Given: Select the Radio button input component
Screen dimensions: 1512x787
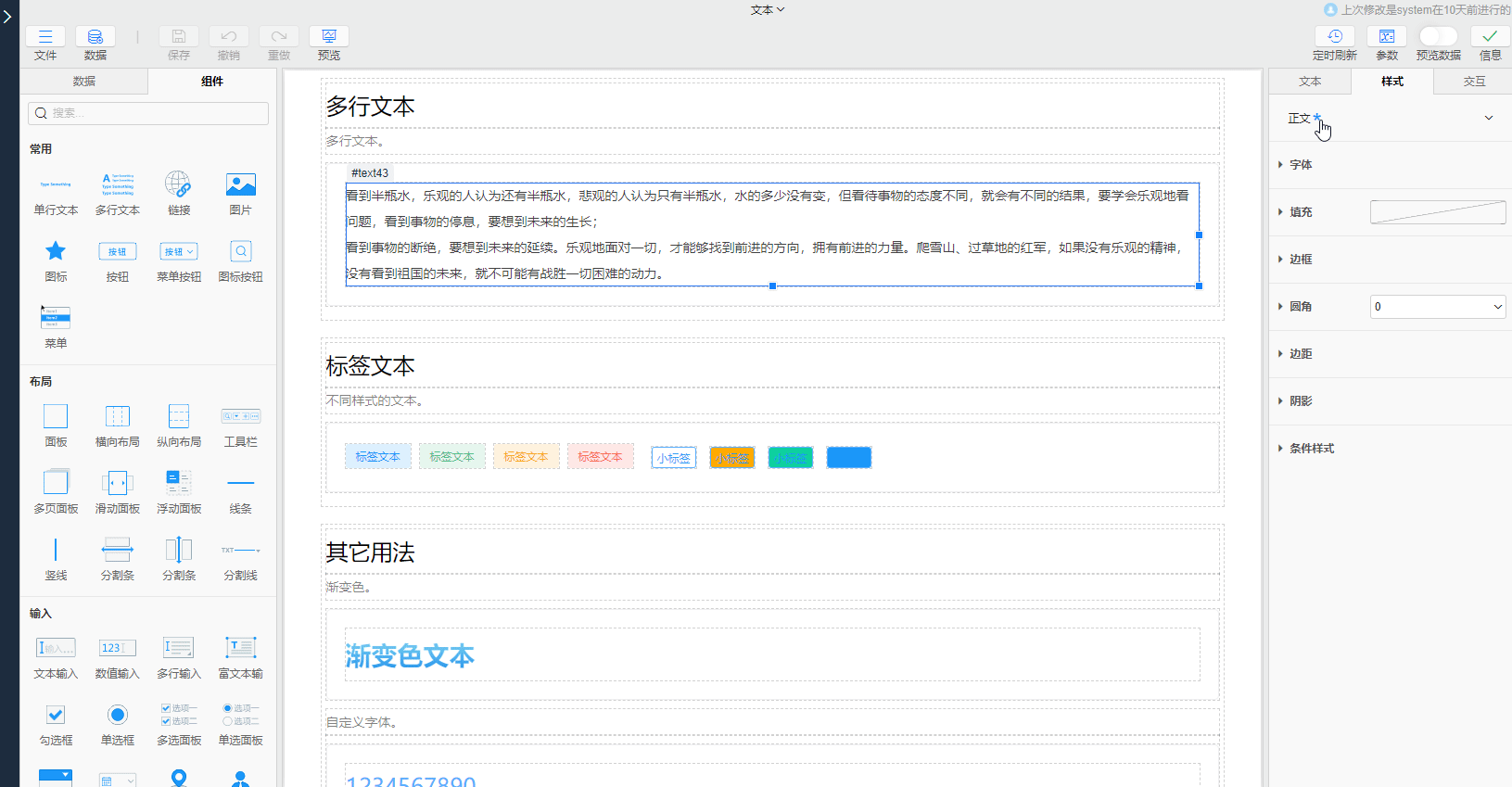Looking at the screenshot, I should (117, 715).
